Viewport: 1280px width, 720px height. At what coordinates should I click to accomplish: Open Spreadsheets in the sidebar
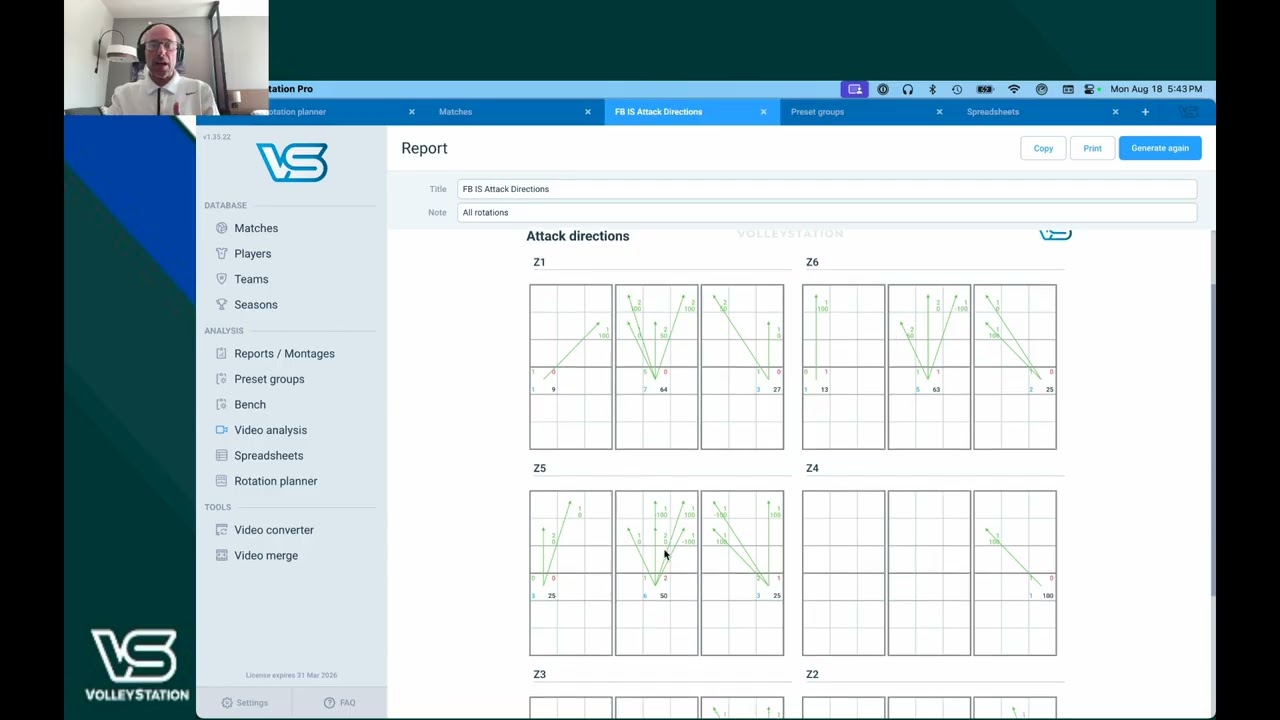pos(268,455)
